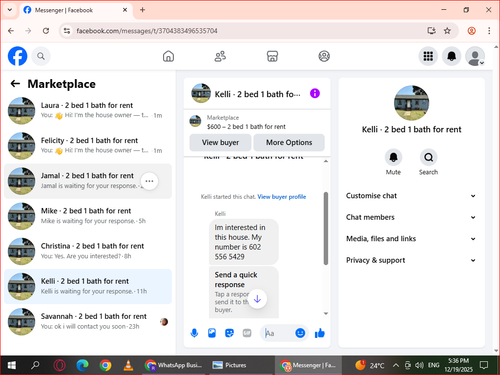Click the Marketplace $600 listing row
500x375 pixels.
[257, 122]
